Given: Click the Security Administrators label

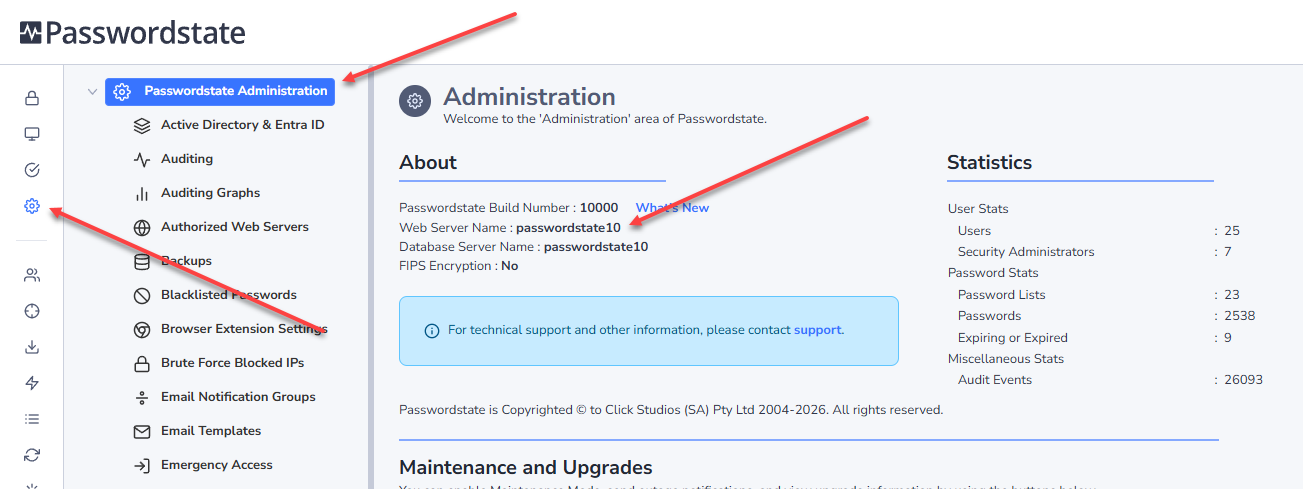Looking at the screenshot, I should click(x=1026, y=252).
